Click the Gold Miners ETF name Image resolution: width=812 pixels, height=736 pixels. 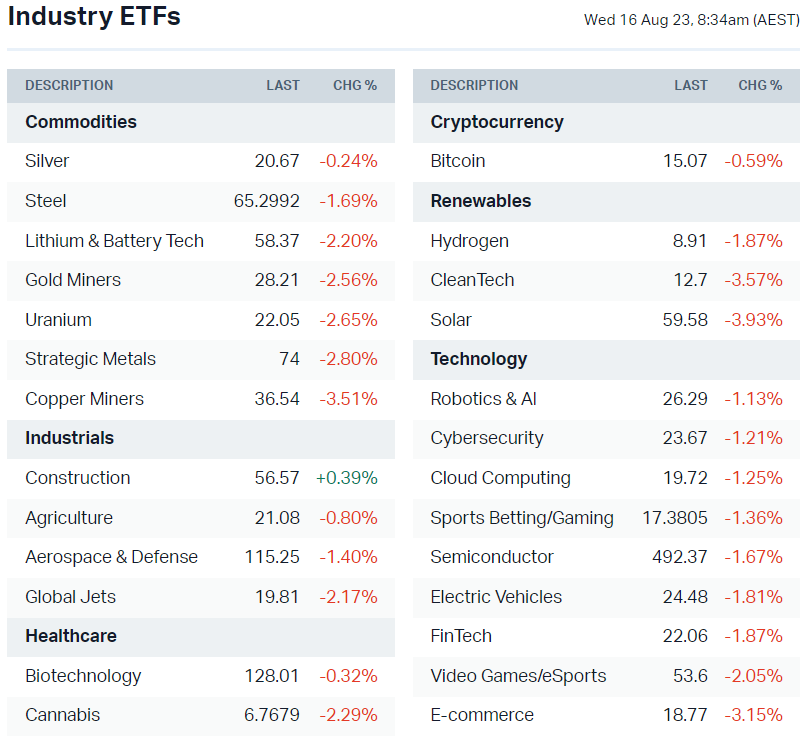(x=73, y=280)
